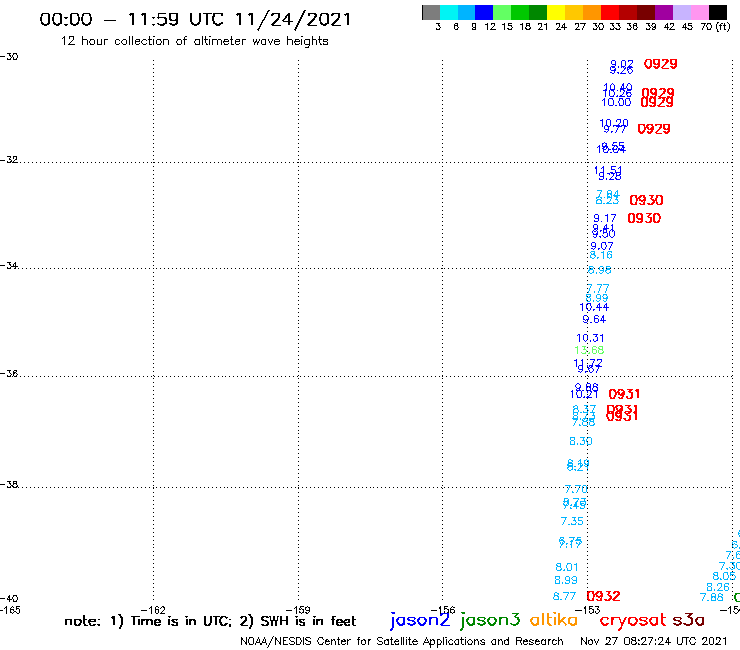Click the 70 (ft) legend scale label

715,27
